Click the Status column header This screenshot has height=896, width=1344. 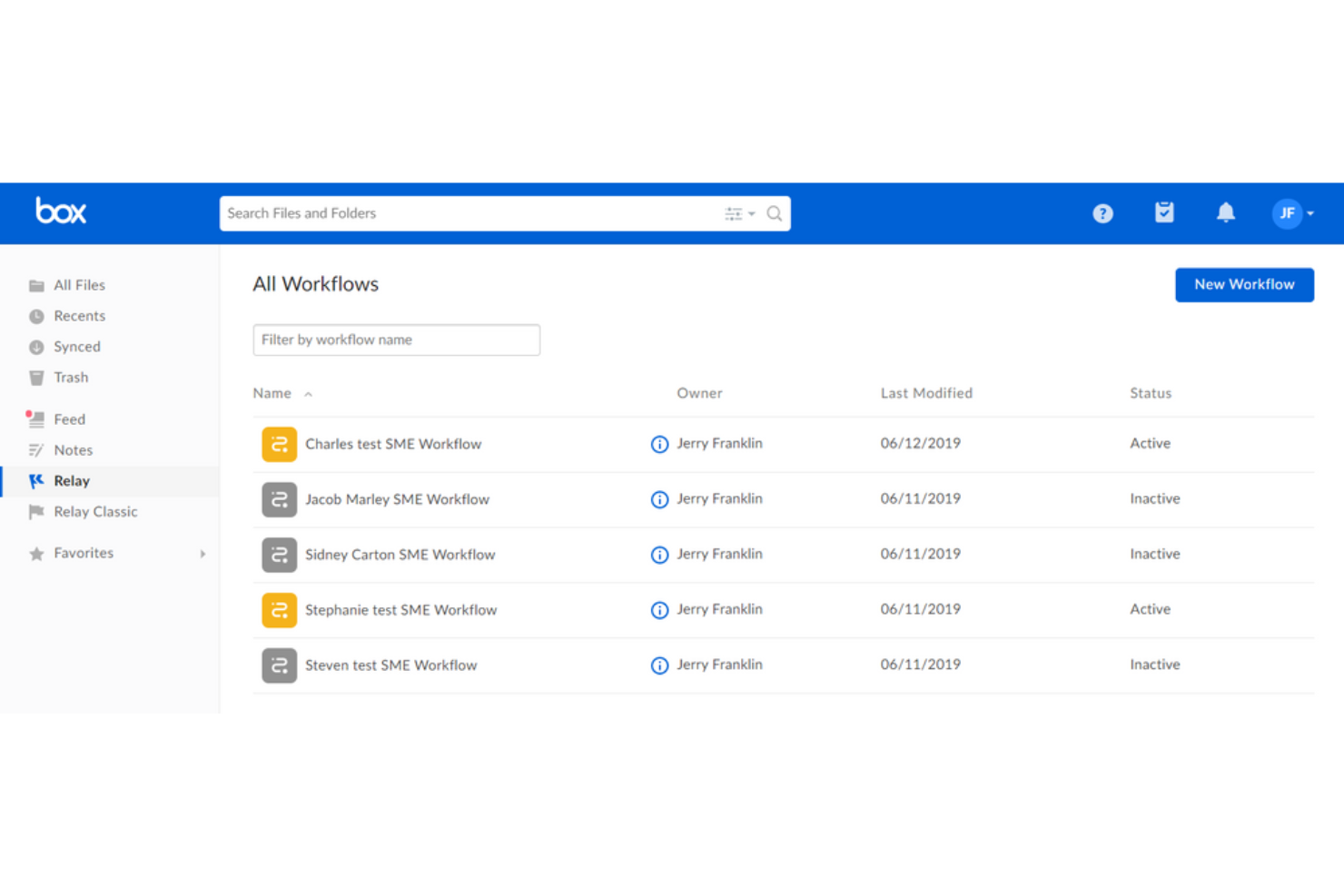click(x=1151, y=393)
